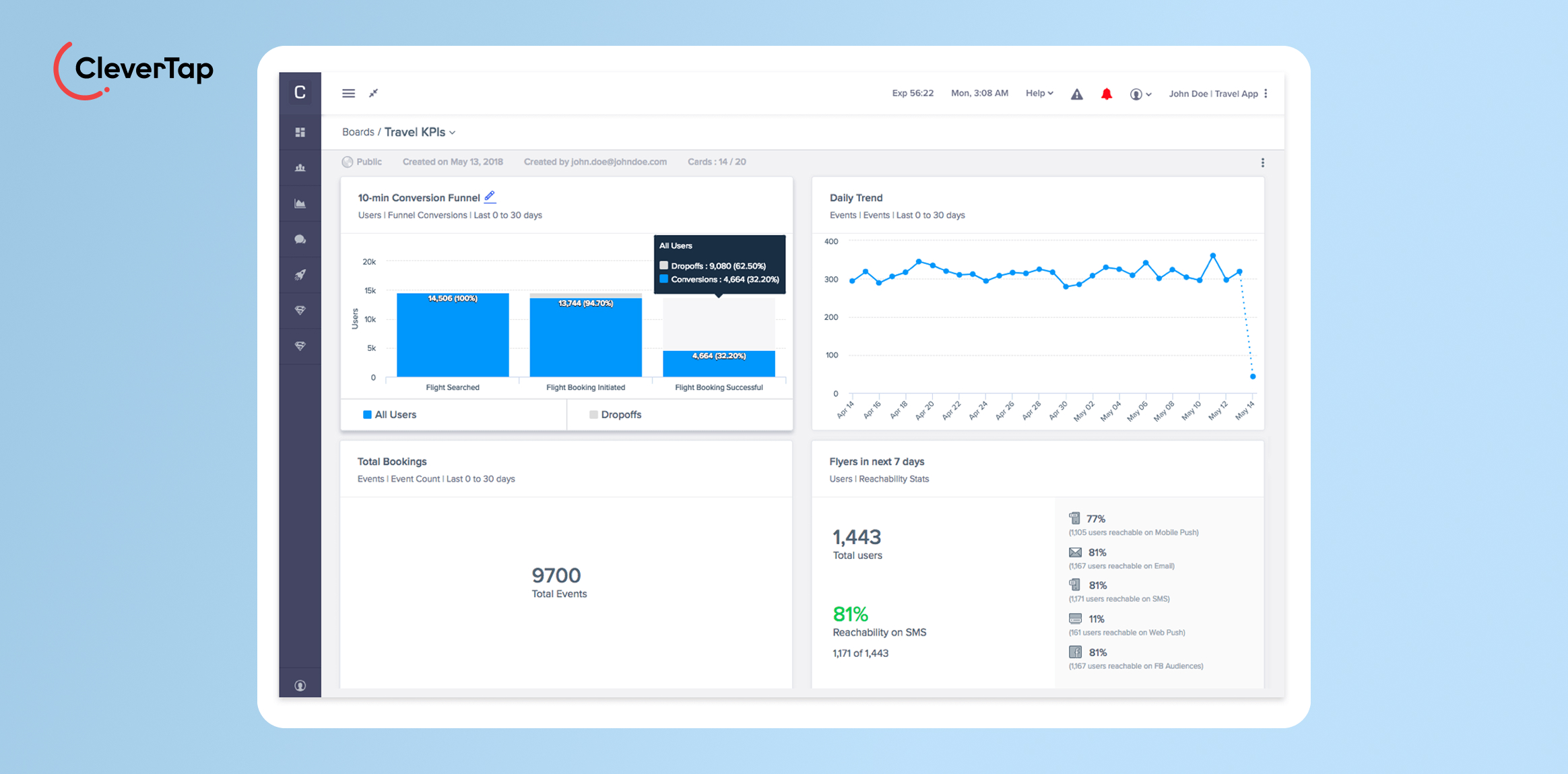Toggle Dropoffs legend in funnel chart

point(616,415)
